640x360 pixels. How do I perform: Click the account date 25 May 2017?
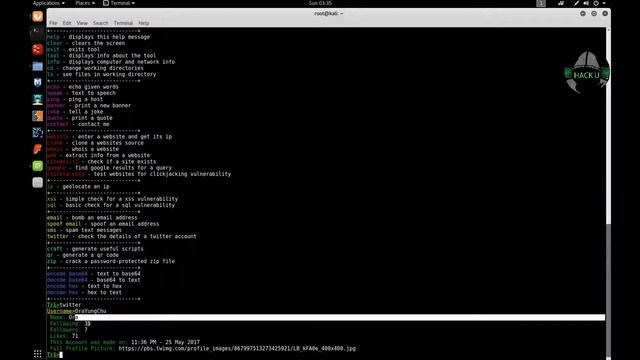[182, 342]
